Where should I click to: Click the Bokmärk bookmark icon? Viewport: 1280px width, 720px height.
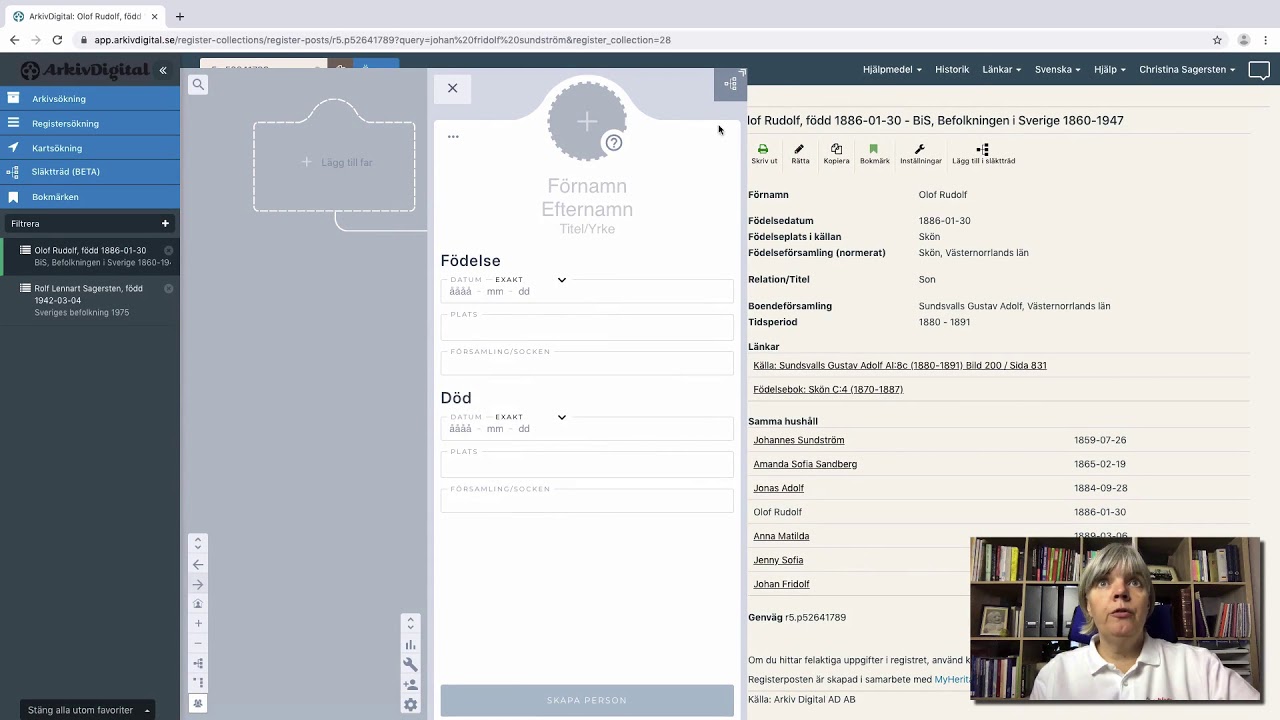click(874, 154)
